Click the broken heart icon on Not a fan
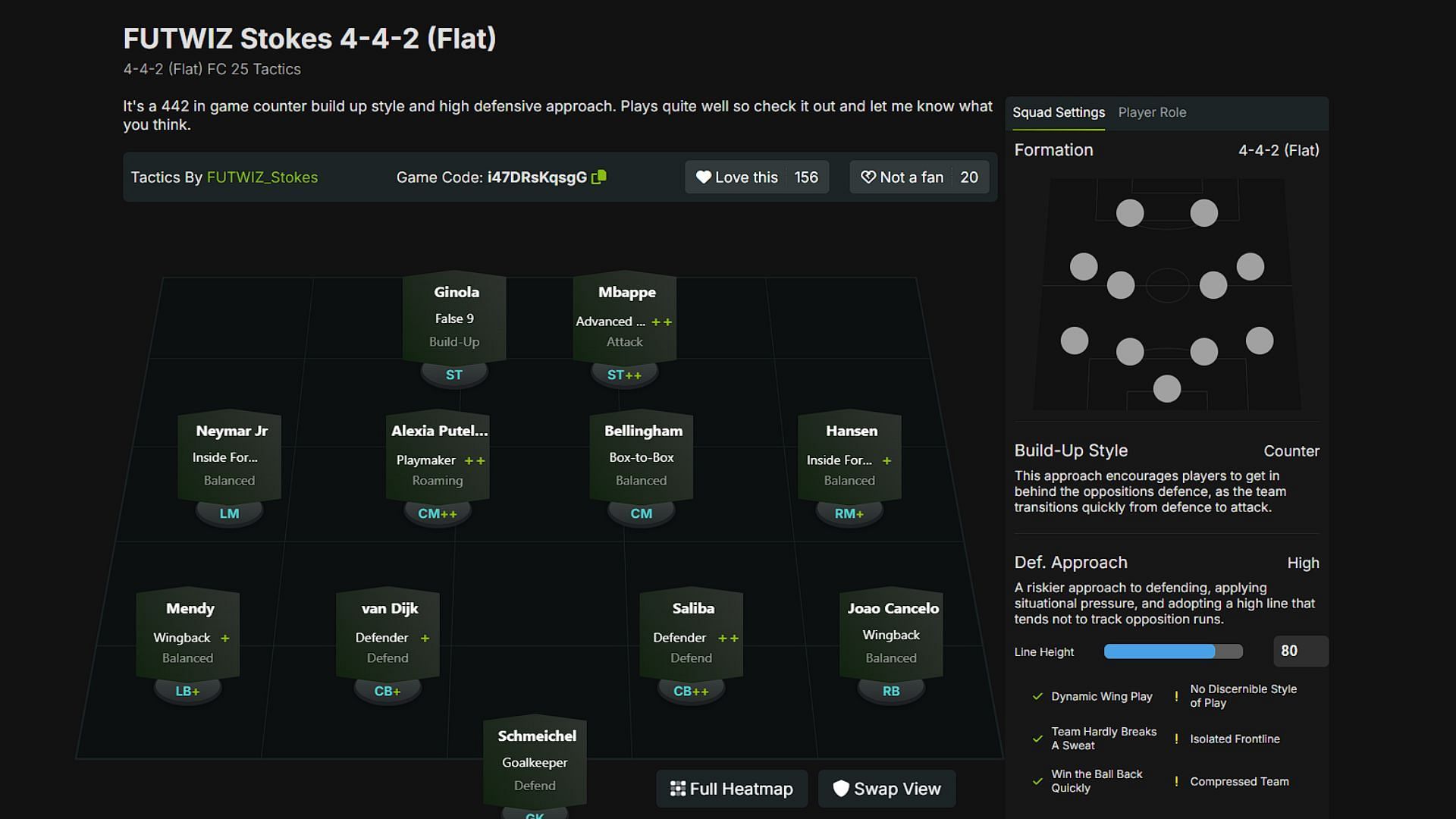Viewport: 1456px width, 819px height. [x=868, y=177]
